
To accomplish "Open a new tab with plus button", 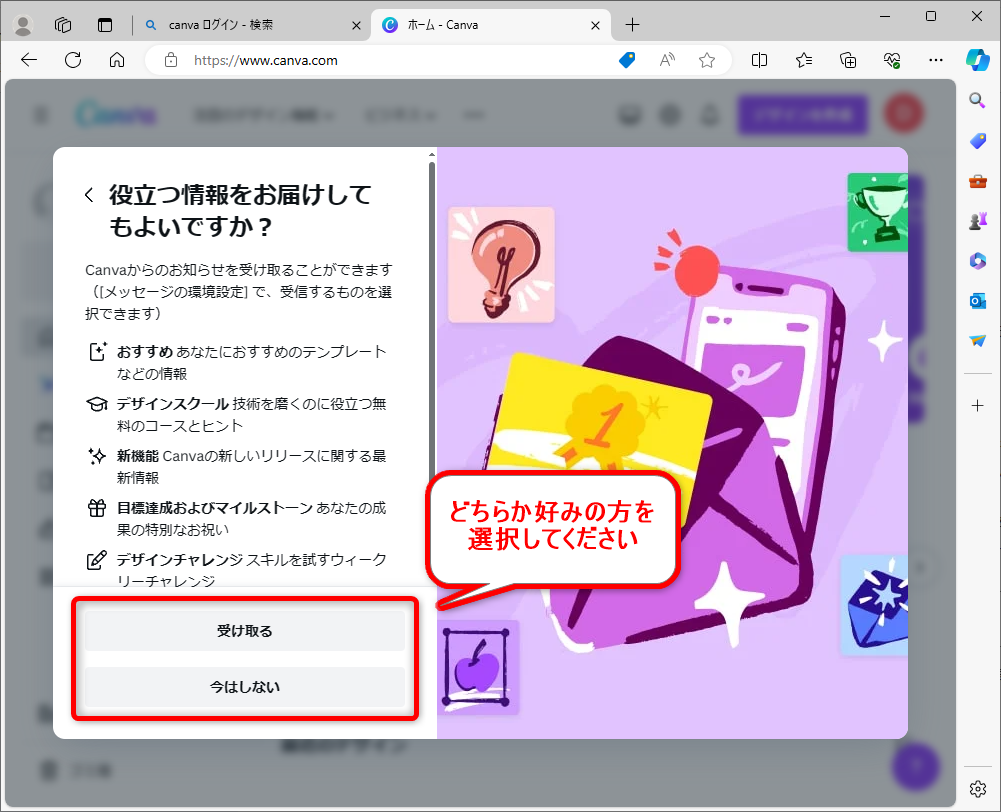I will point(632,25).
